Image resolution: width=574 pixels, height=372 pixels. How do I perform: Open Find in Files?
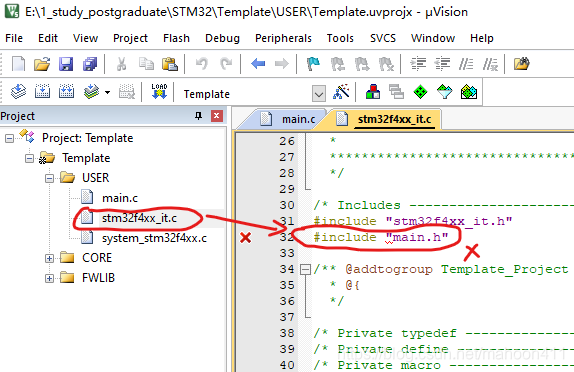tap(522, 64)
